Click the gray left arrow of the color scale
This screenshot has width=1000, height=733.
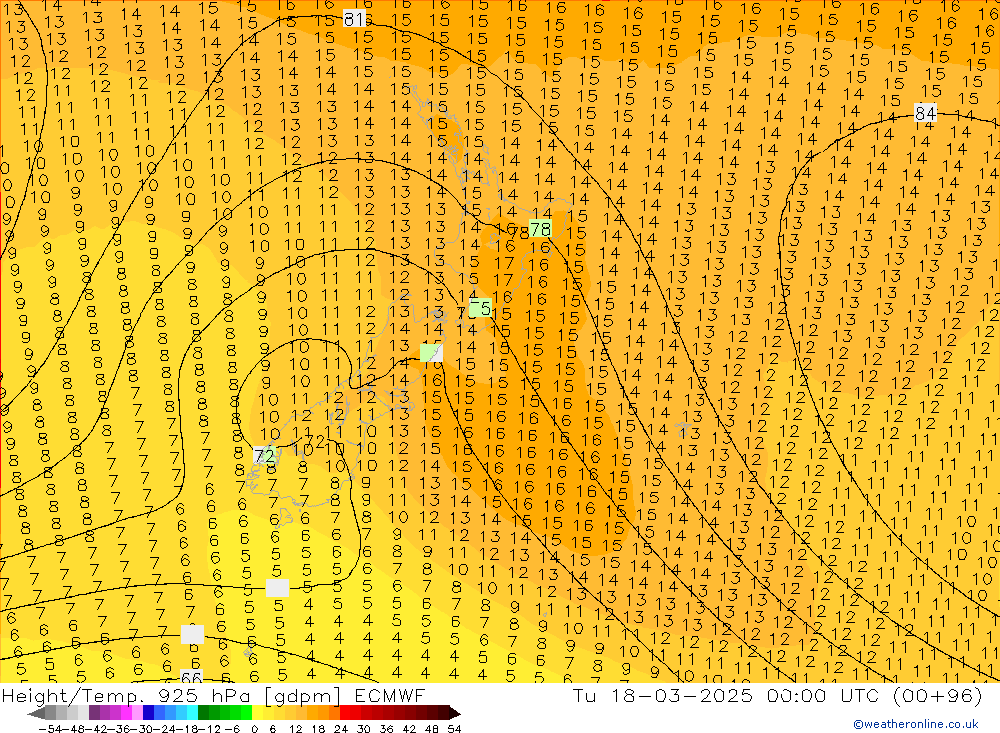tap(36, 713)
